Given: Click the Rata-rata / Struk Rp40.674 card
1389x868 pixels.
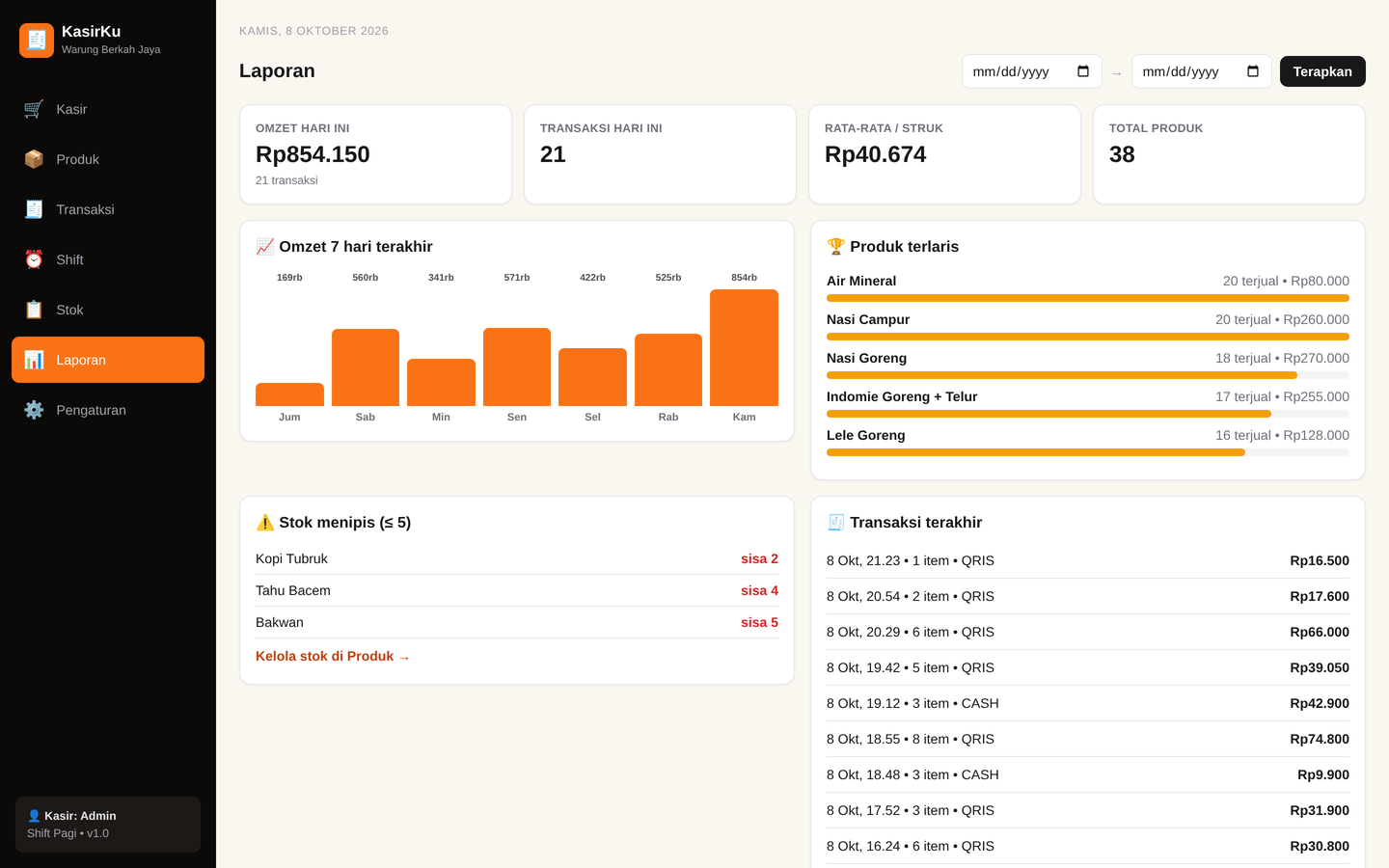Looking at the screenshot, I should [x=944, y=154].
